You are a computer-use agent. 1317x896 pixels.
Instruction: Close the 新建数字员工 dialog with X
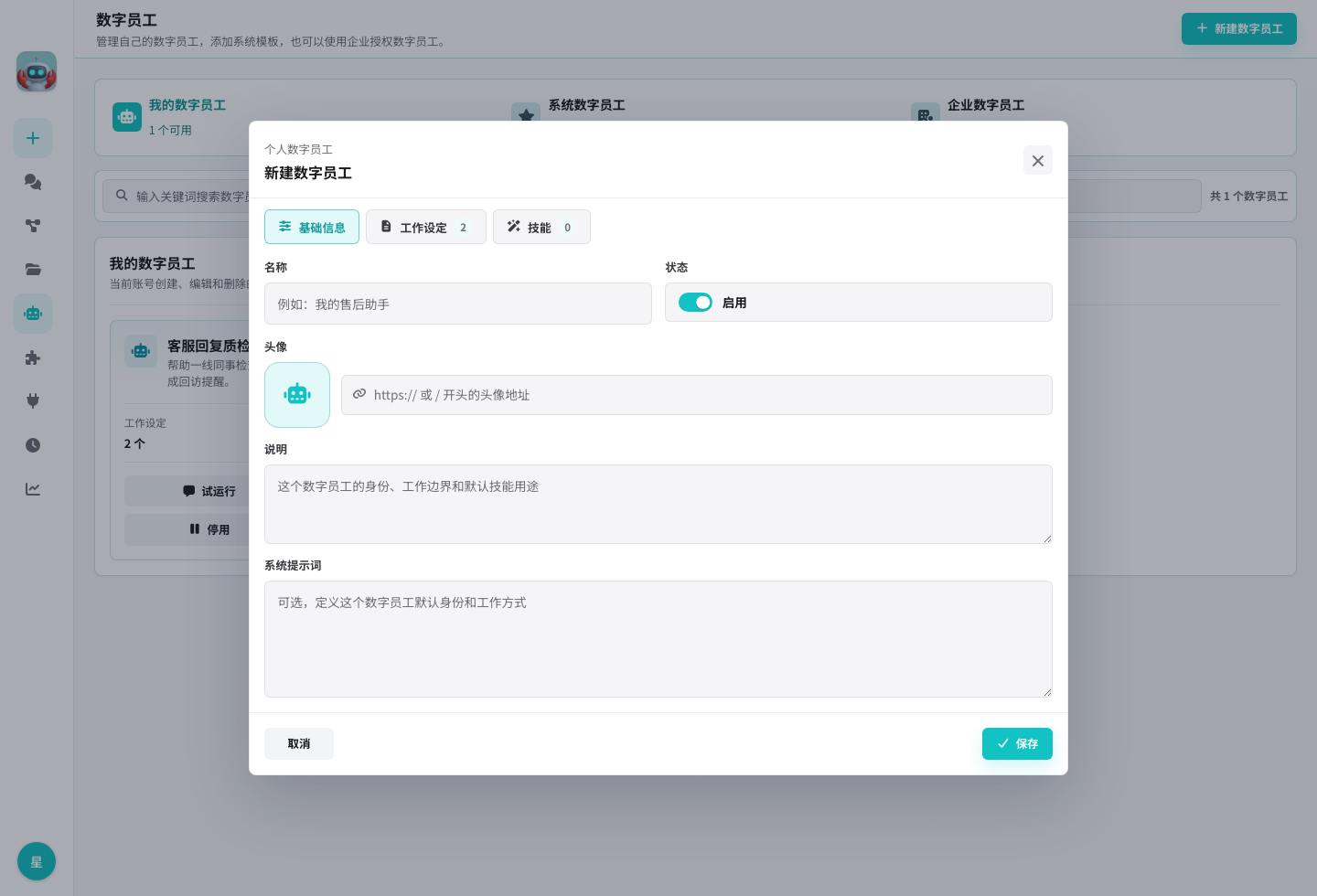(x=1038, y=161)
